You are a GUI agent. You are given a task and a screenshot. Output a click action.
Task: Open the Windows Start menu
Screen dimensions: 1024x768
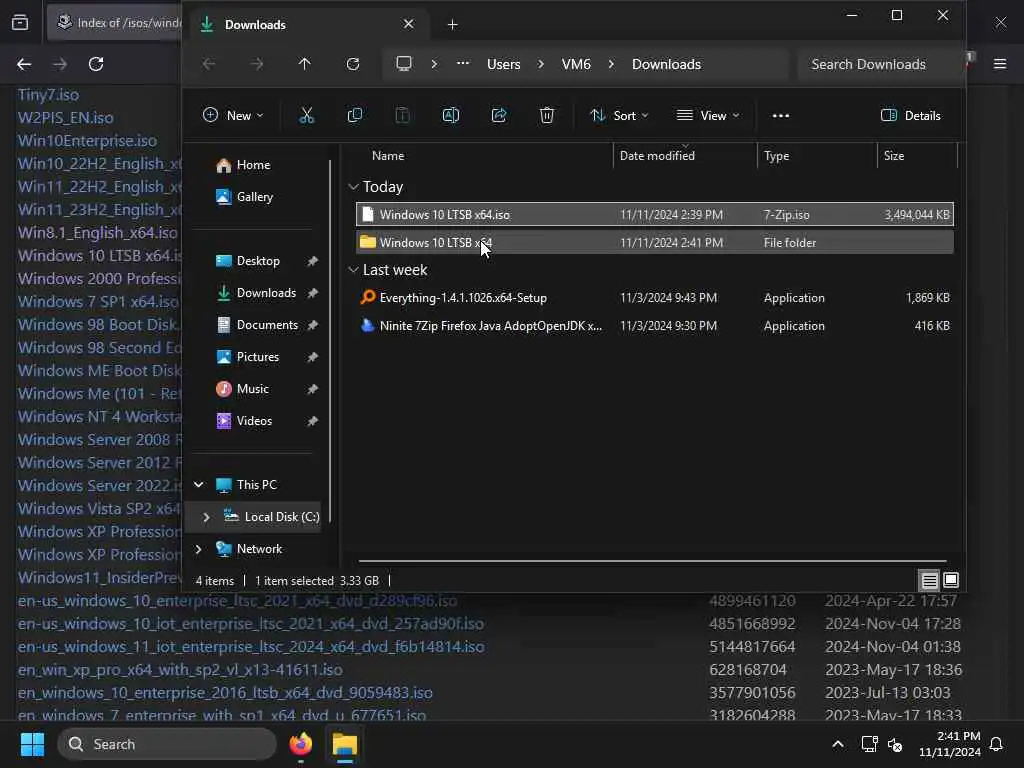(32, 744)
